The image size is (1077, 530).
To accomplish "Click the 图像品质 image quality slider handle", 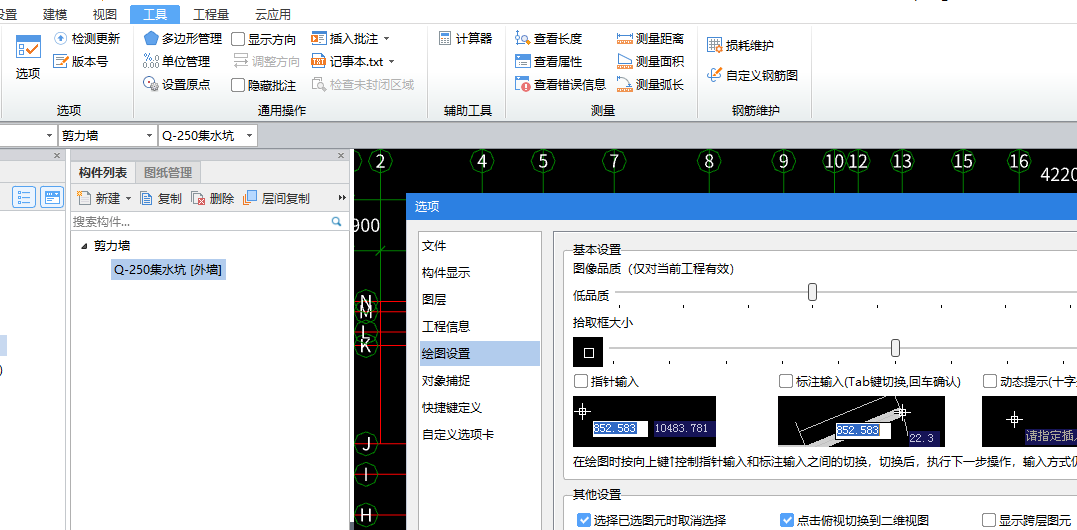I will pos(813,292).
